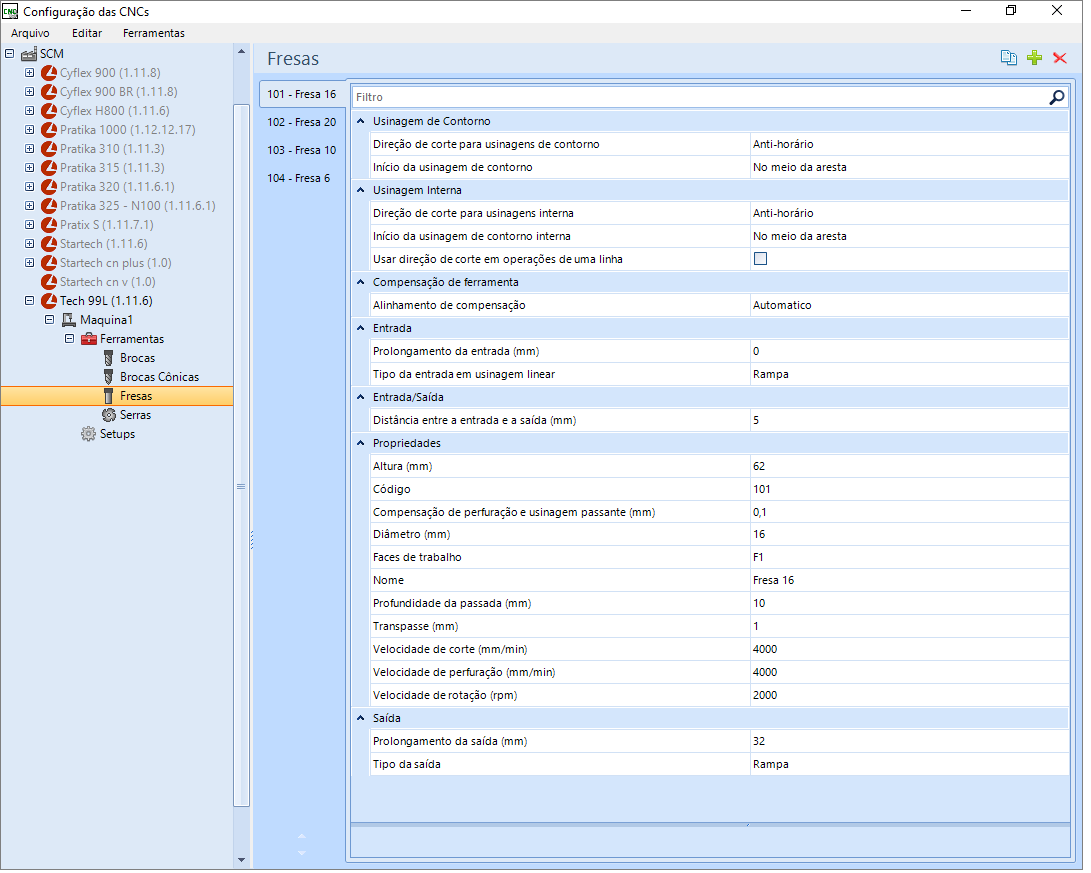This screenshot has height=873, width=1091.
Task: Click the Startech cn plus machine icon
Action: click(x=49, y=264)
